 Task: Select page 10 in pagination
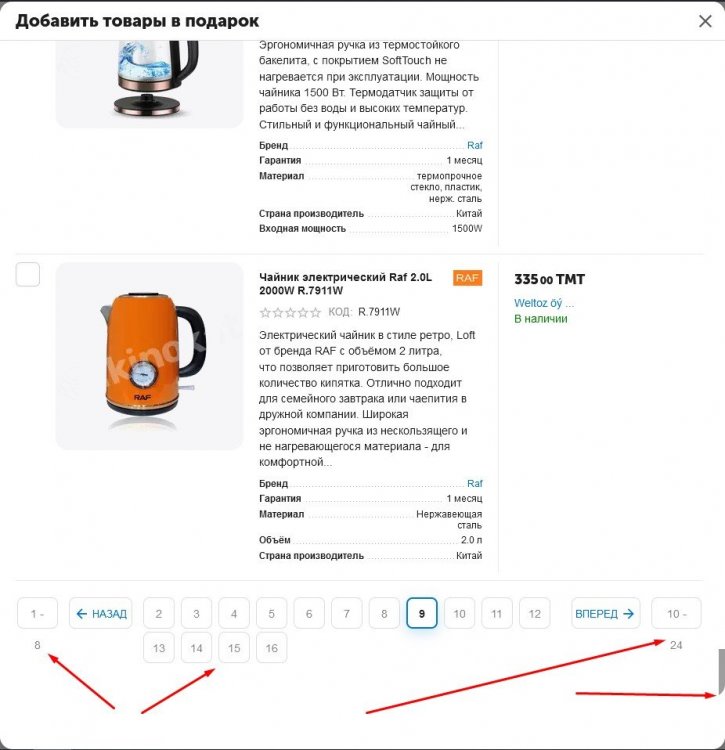(459, 613)
